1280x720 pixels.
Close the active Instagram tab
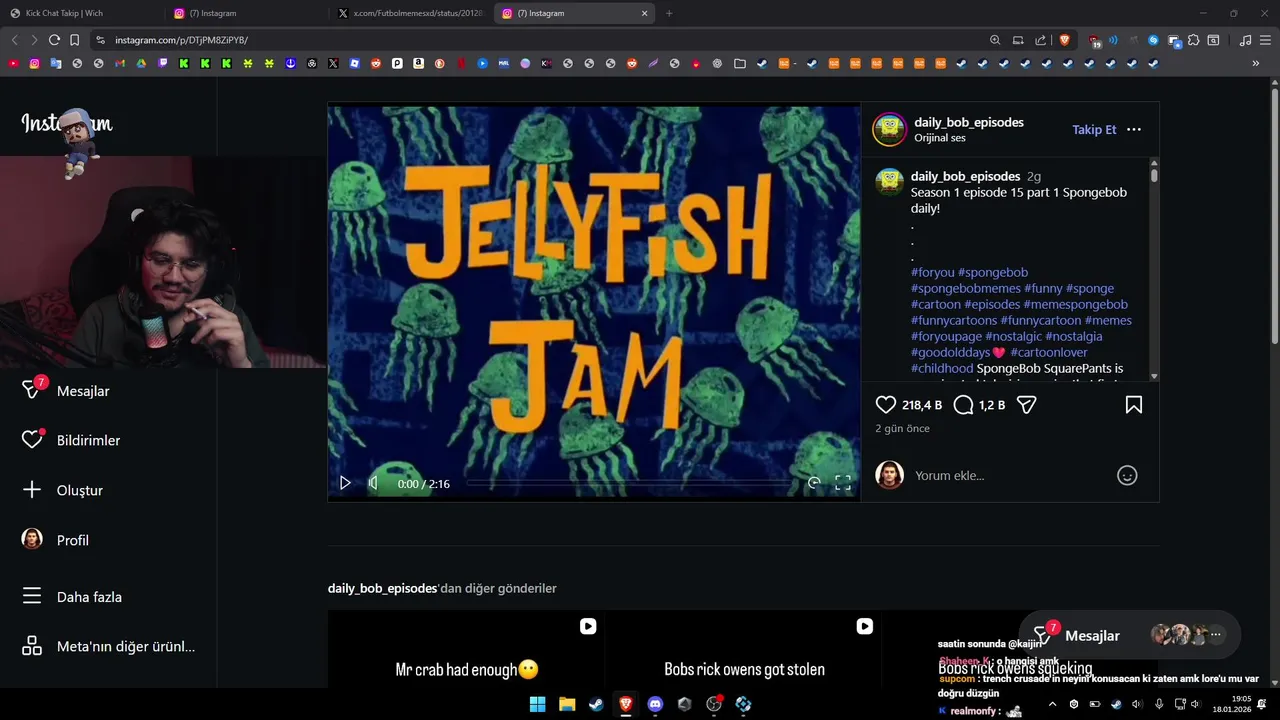pos(644,13)
